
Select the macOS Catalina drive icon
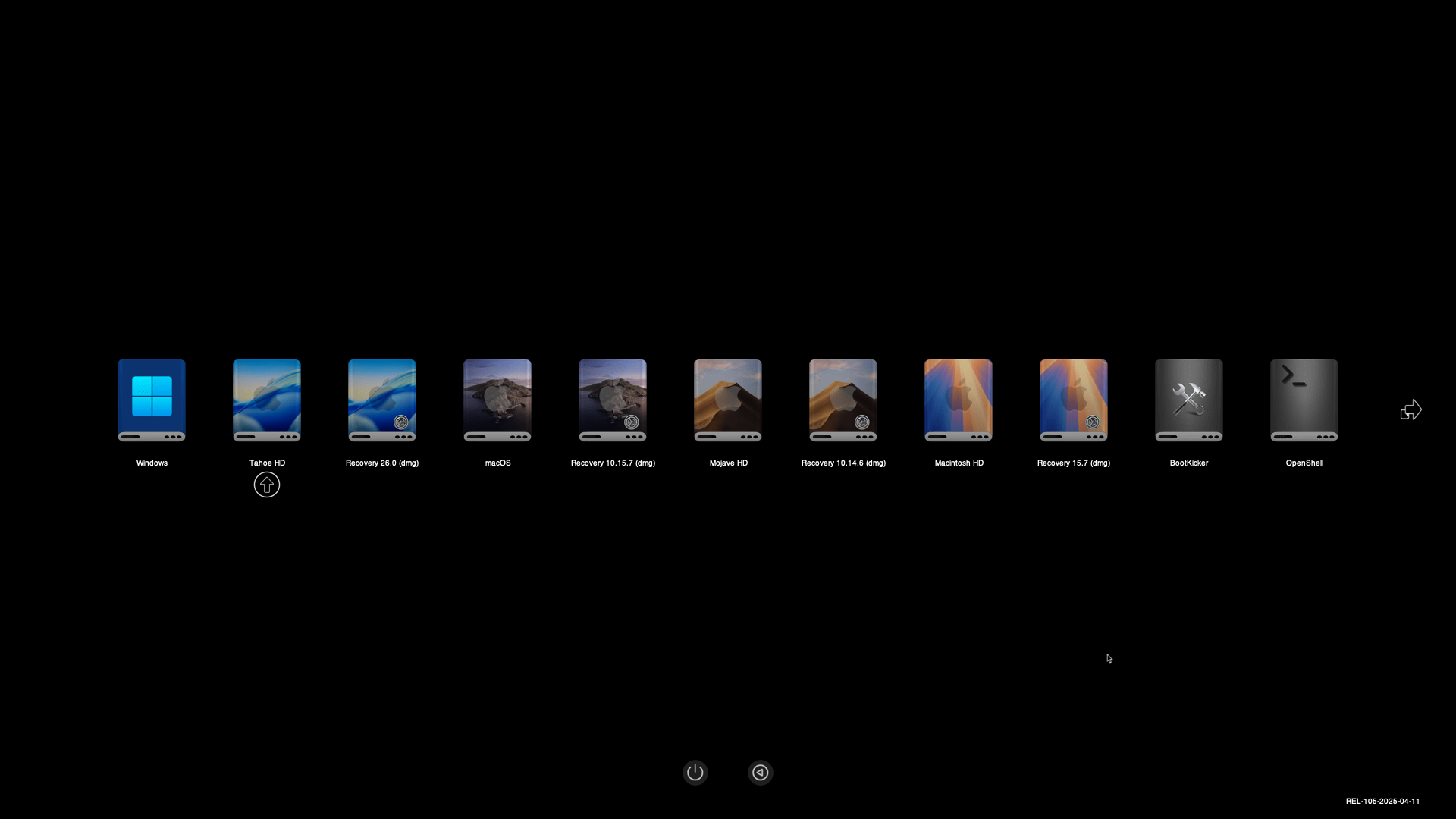coord(497,400)
